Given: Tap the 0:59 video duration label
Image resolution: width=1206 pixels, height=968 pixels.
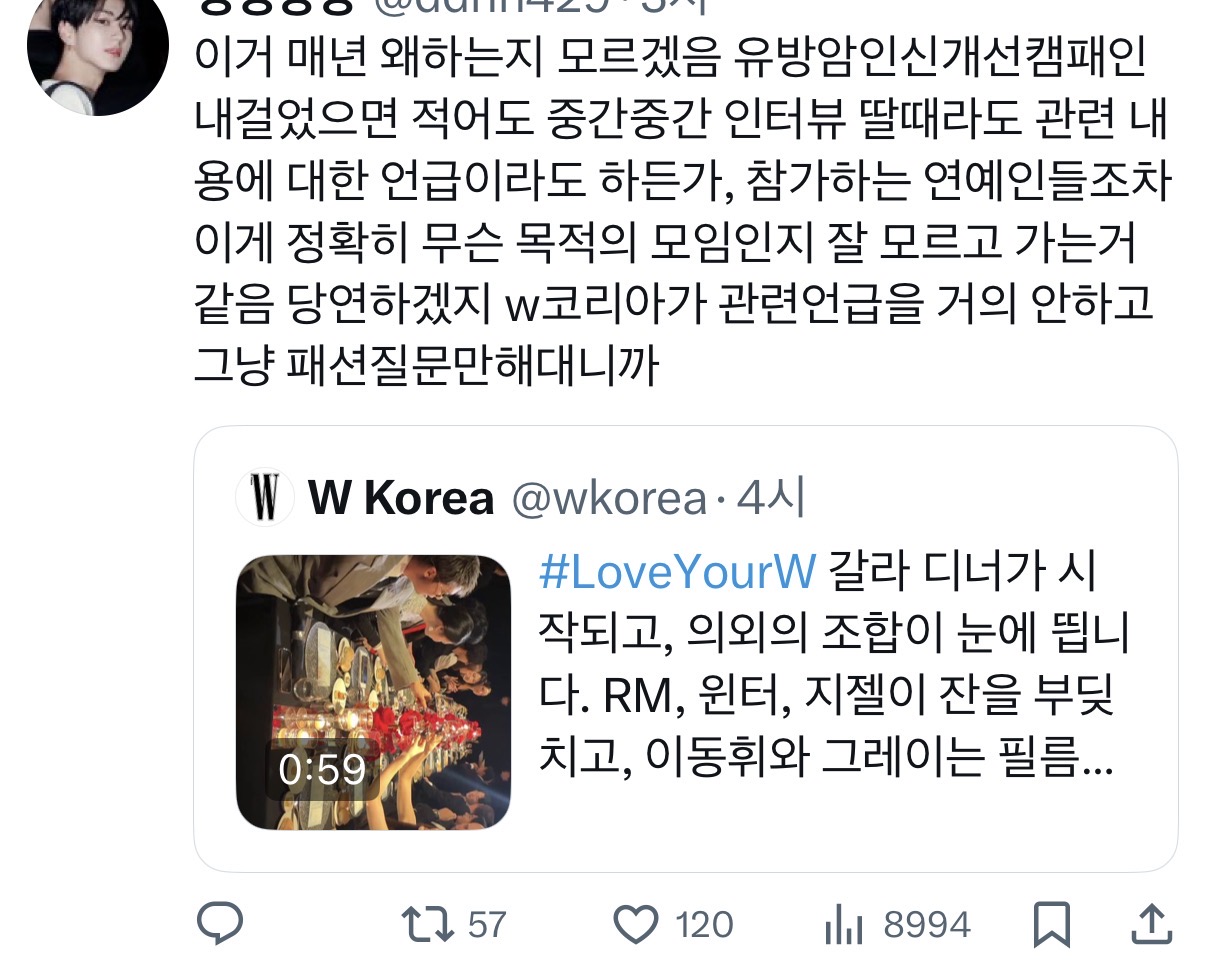Looking at the screenshot, I should (x=321, y=768).
